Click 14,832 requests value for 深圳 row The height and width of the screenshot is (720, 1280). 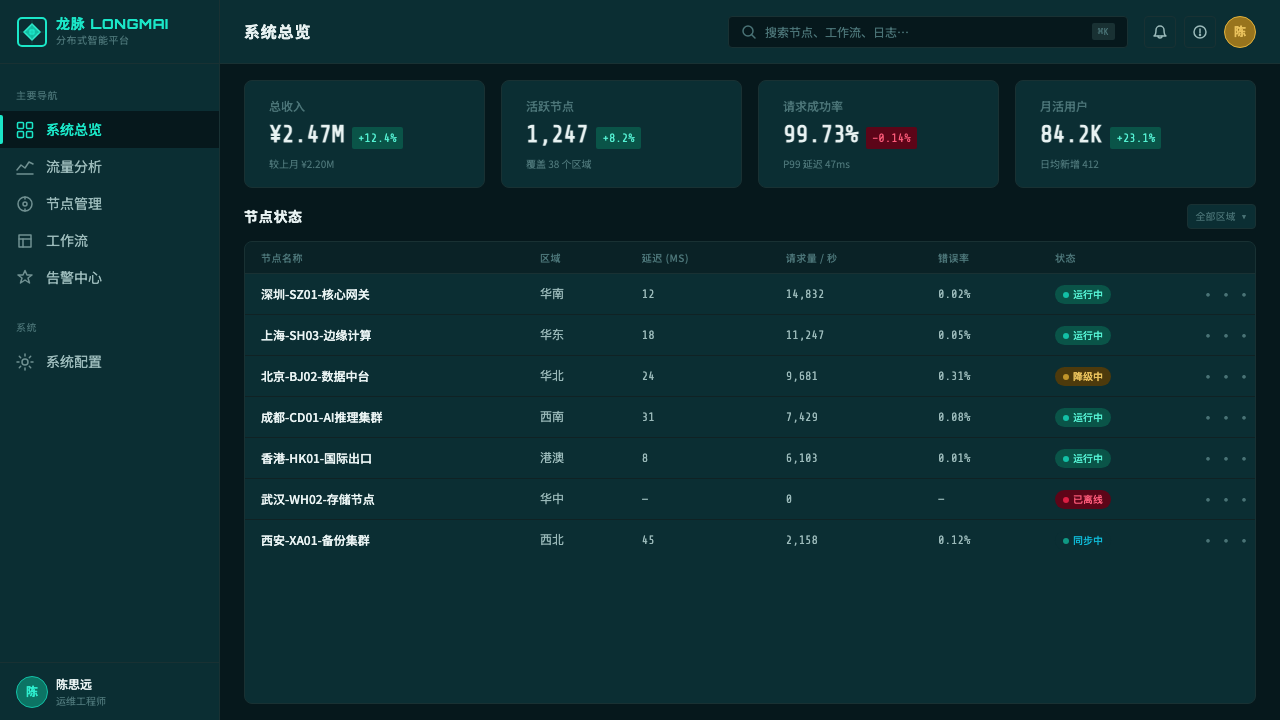[x=805, y=295]
